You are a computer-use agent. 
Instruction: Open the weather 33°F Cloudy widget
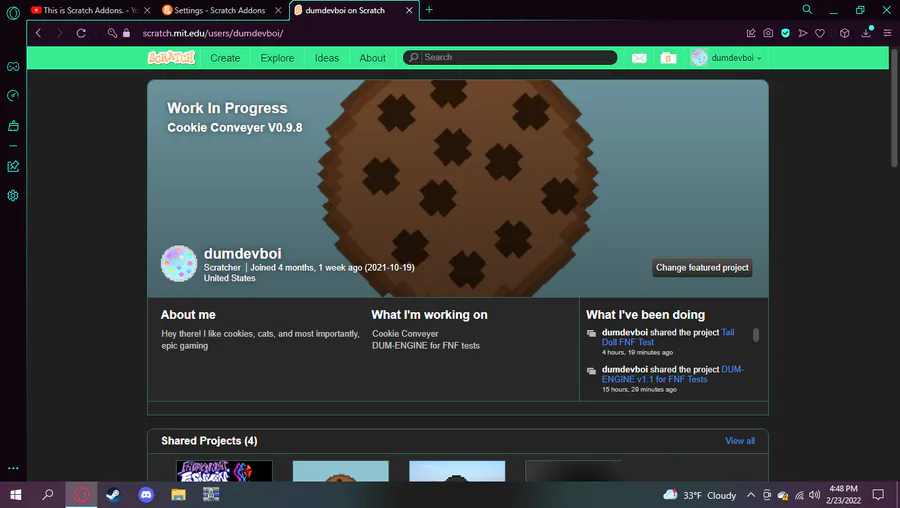pos(700,495)
